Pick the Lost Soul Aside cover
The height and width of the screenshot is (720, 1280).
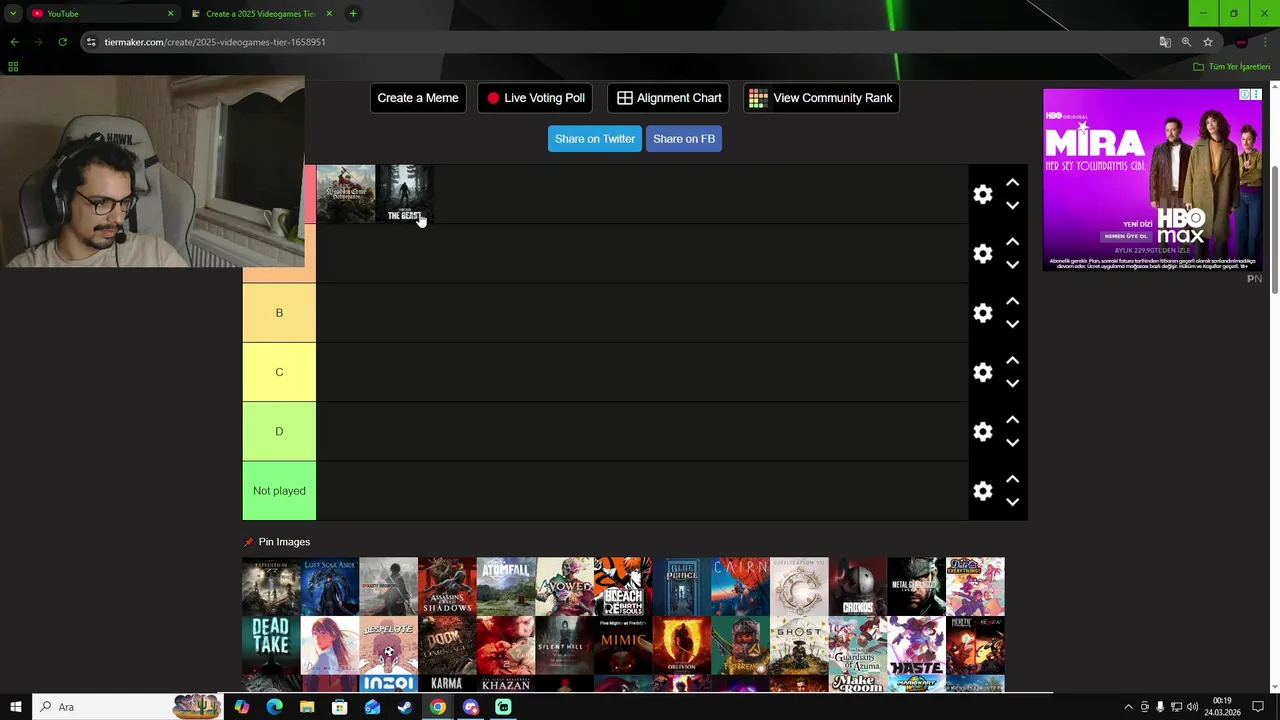[x=330, y=586]
